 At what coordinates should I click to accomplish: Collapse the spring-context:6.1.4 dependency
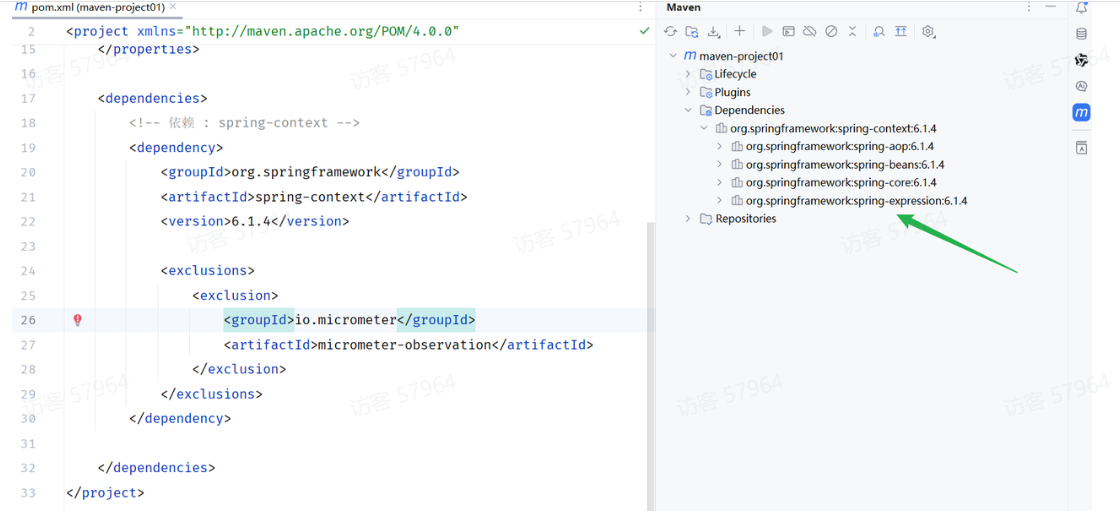(x=704, y=129)
